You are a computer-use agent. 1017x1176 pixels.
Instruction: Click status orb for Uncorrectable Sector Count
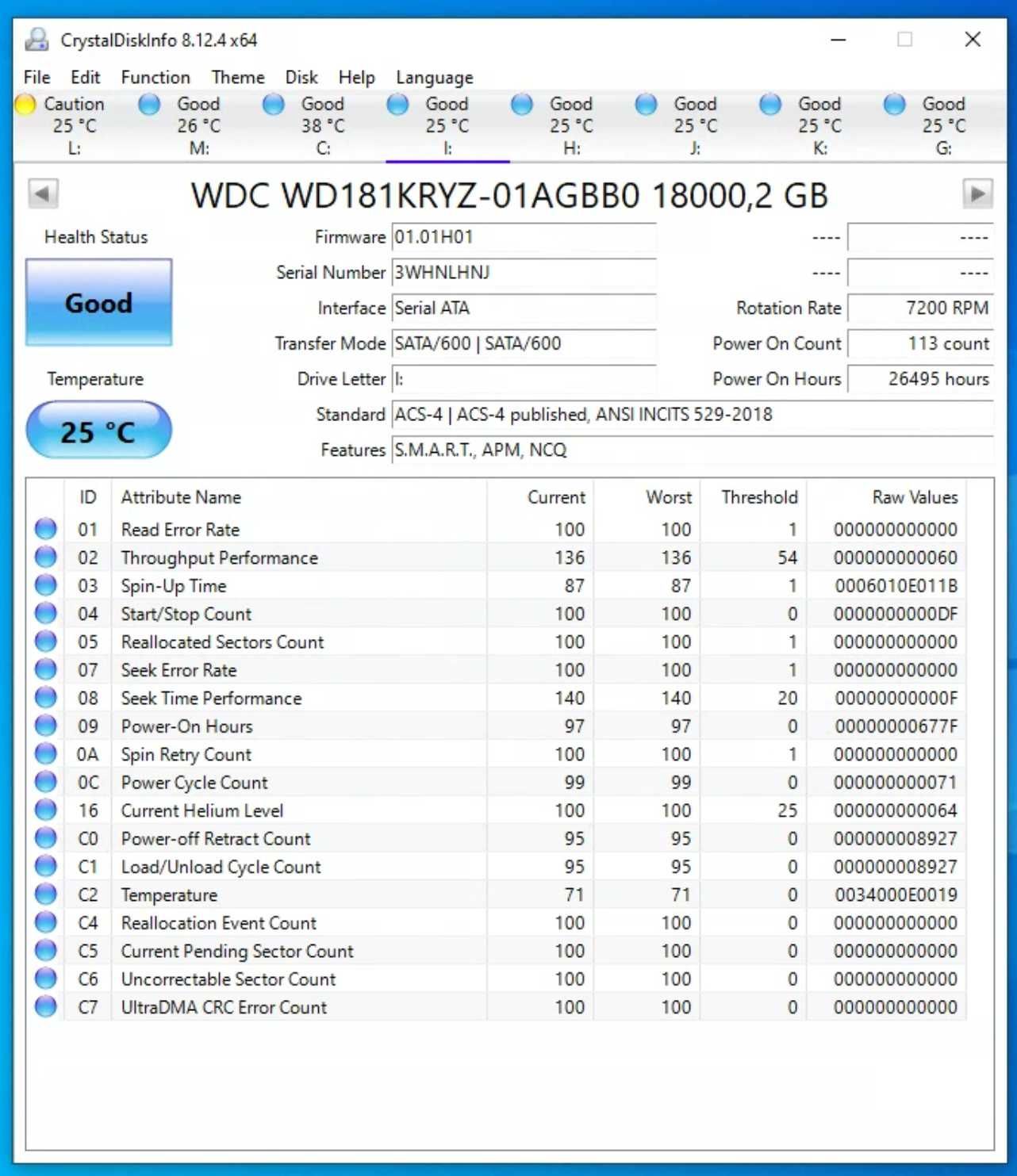coord(46,979)
